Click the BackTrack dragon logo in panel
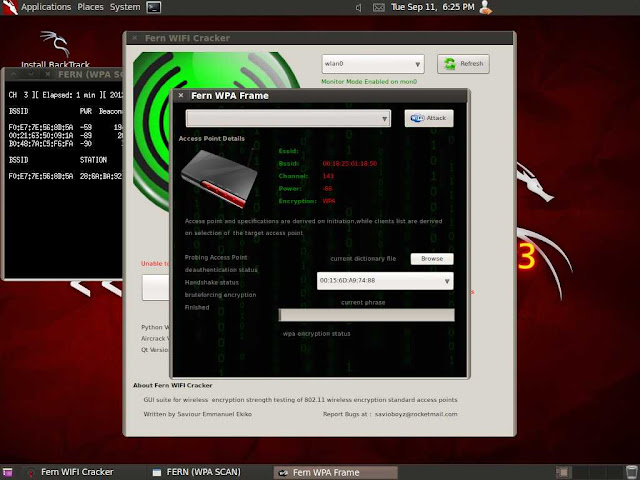The width and height of the screenshot is (640, 480). tap(9, 7)
